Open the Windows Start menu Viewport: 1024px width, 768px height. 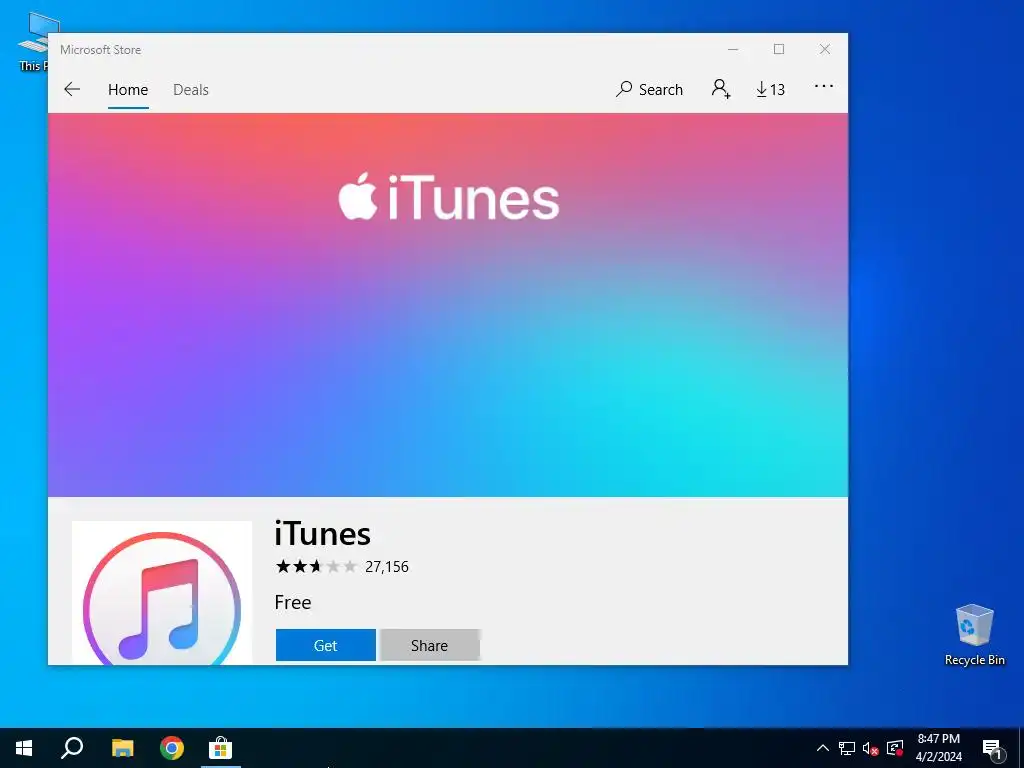click(x=24, y=748)
